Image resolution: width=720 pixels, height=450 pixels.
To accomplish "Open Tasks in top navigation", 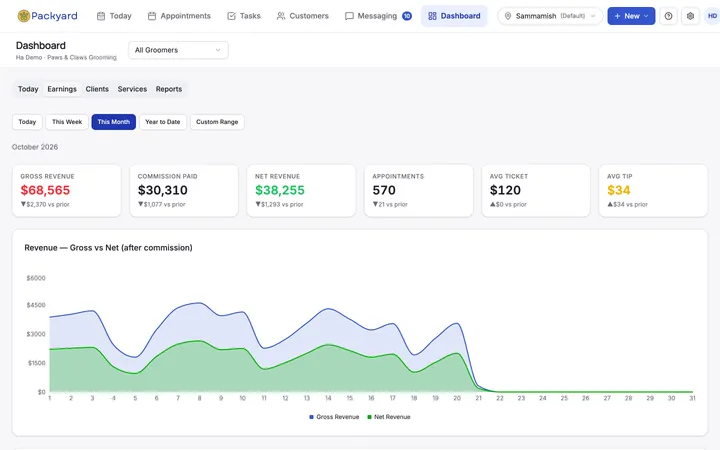I will click(244, 16).
